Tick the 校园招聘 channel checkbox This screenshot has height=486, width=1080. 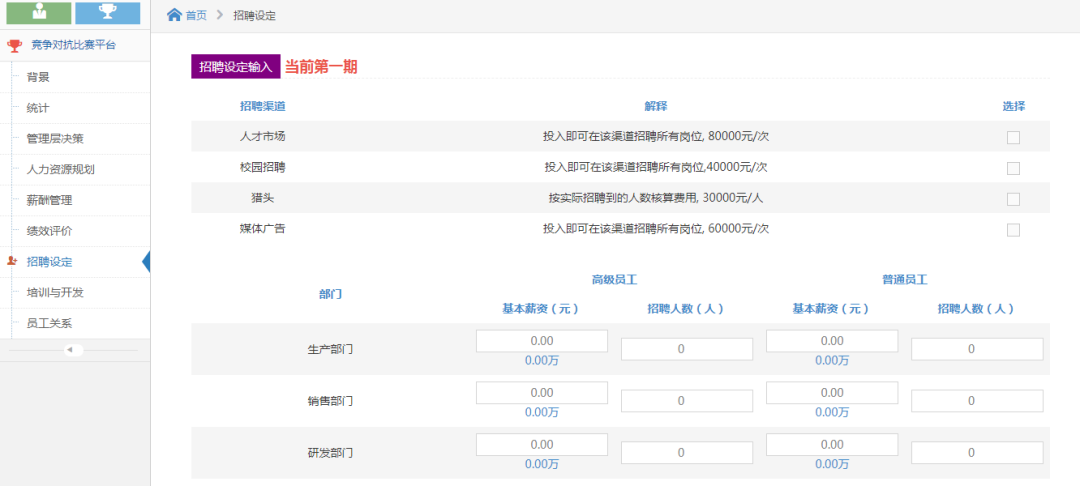click(x=1013, y=168)
